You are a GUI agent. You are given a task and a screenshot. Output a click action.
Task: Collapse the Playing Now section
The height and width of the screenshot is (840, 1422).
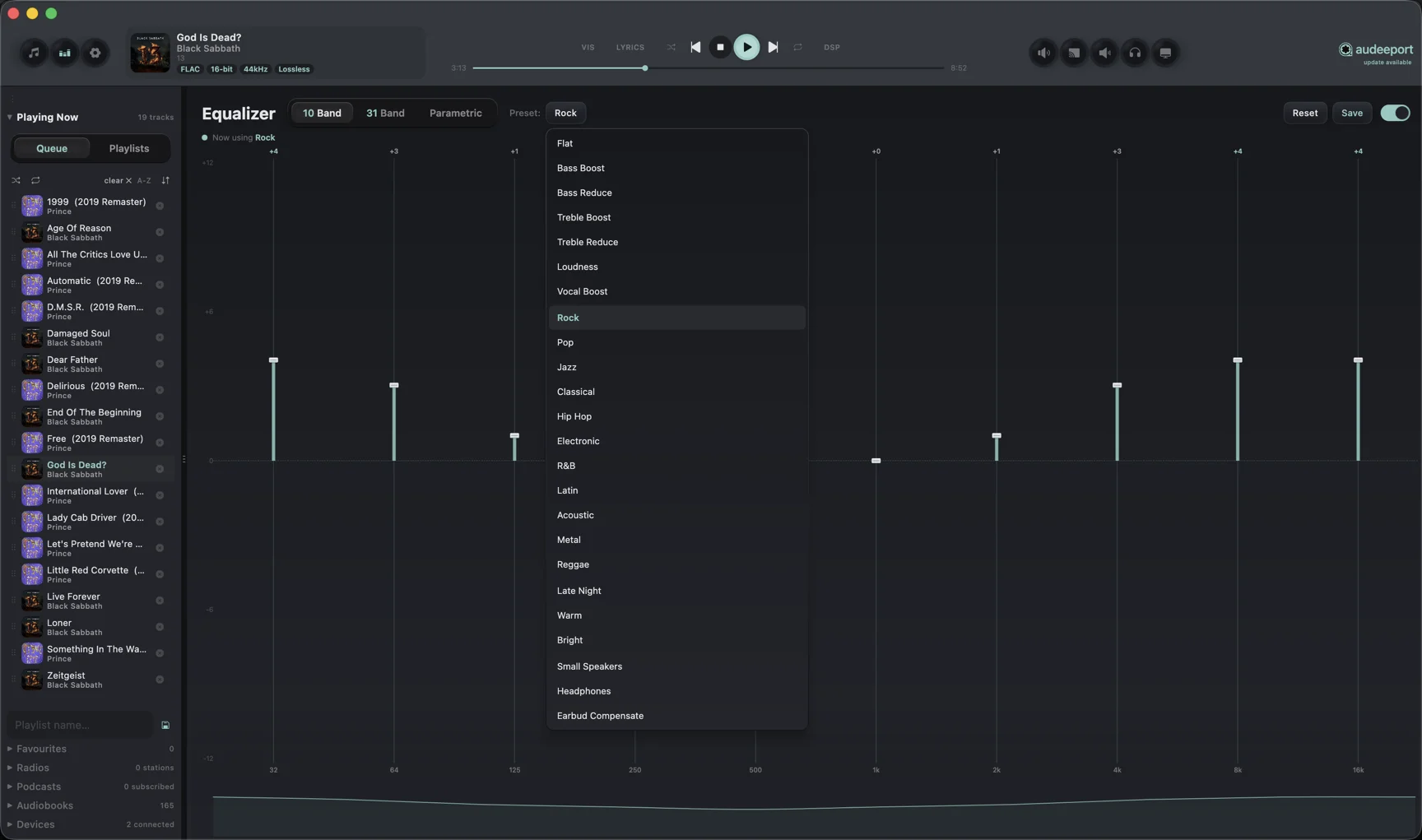coord(10,117)
